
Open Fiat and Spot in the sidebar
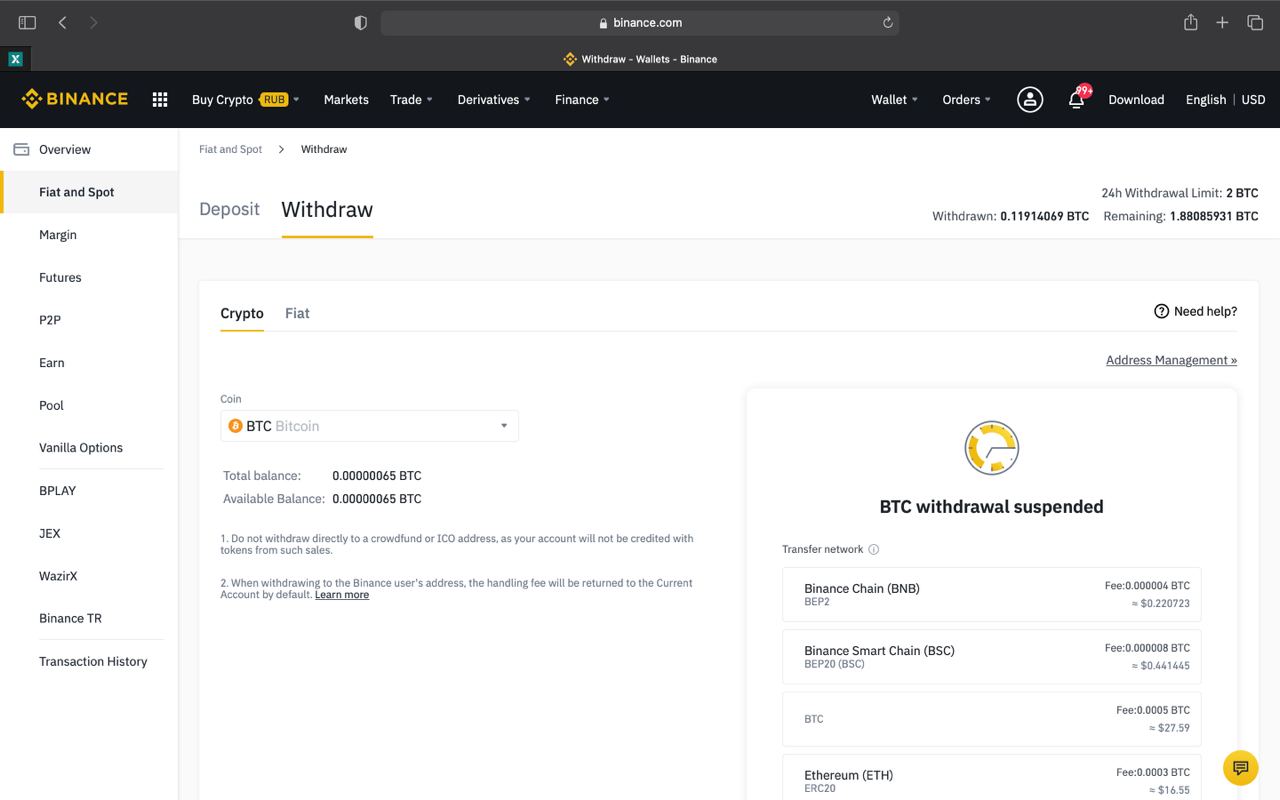[x=90, y=192]
